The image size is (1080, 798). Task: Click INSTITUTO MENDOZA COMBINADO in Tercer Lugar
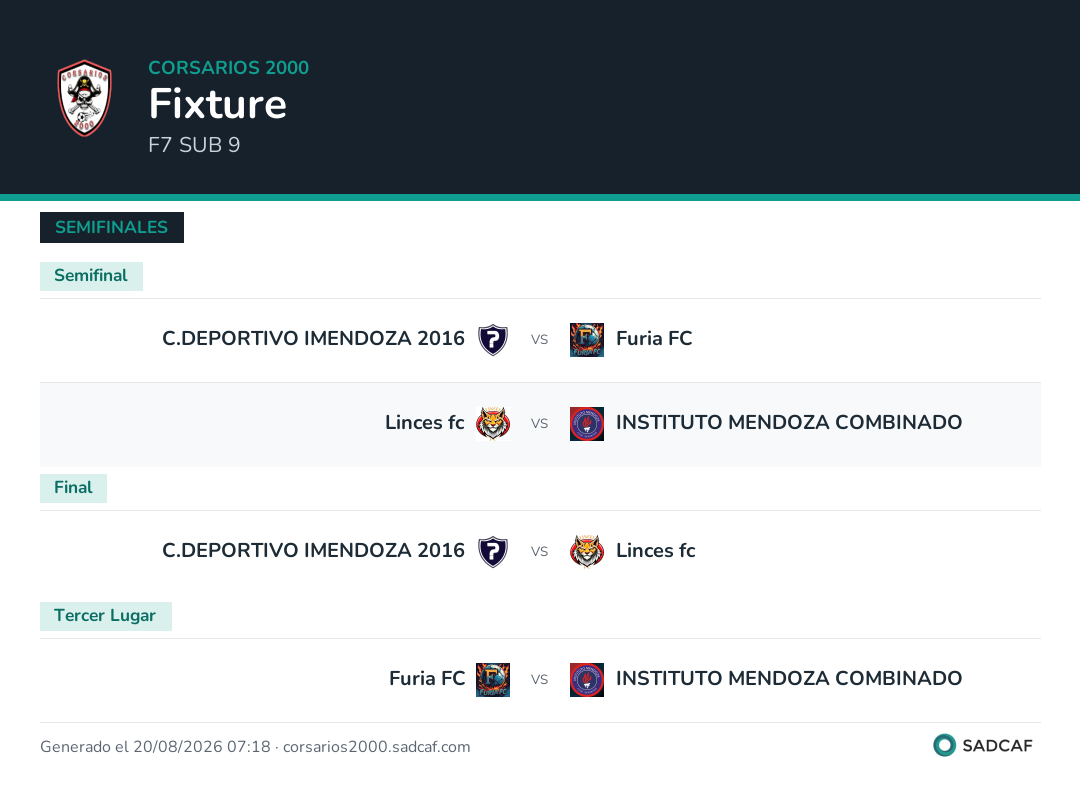point(789,679)
